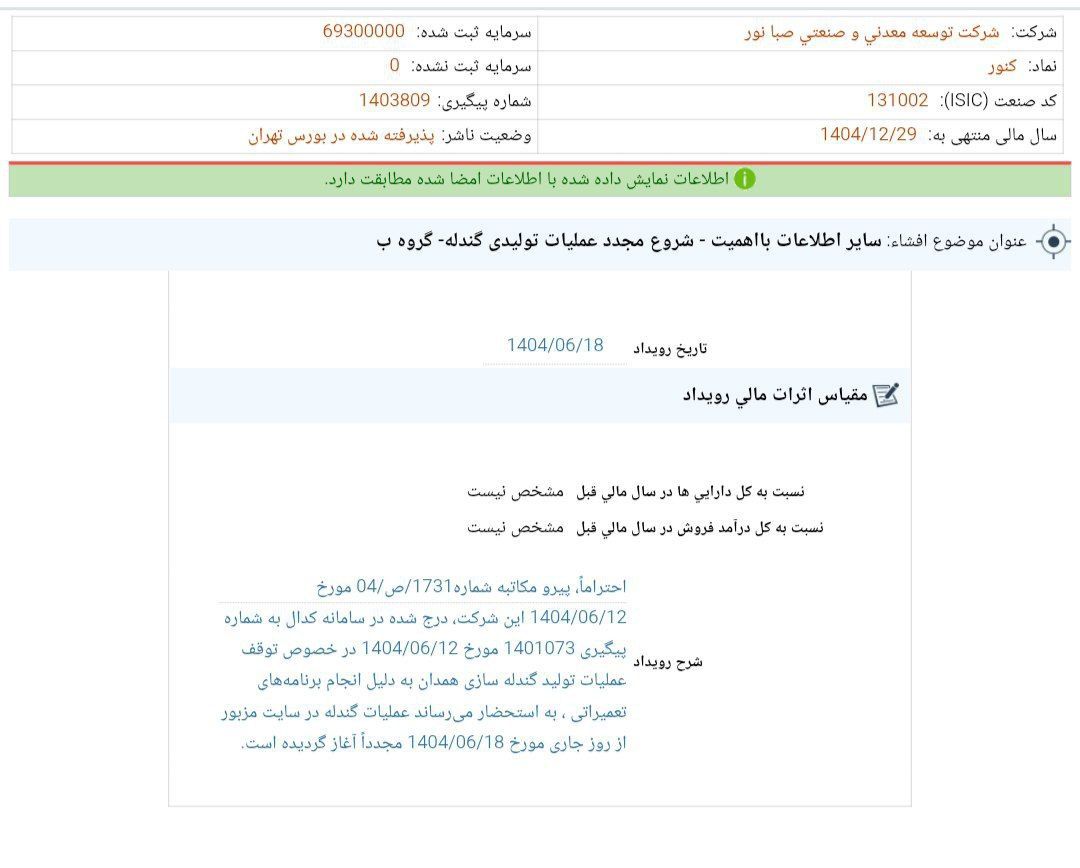
Task: Click the سرمایه ثبت شده label
Action: coord(474,32)
